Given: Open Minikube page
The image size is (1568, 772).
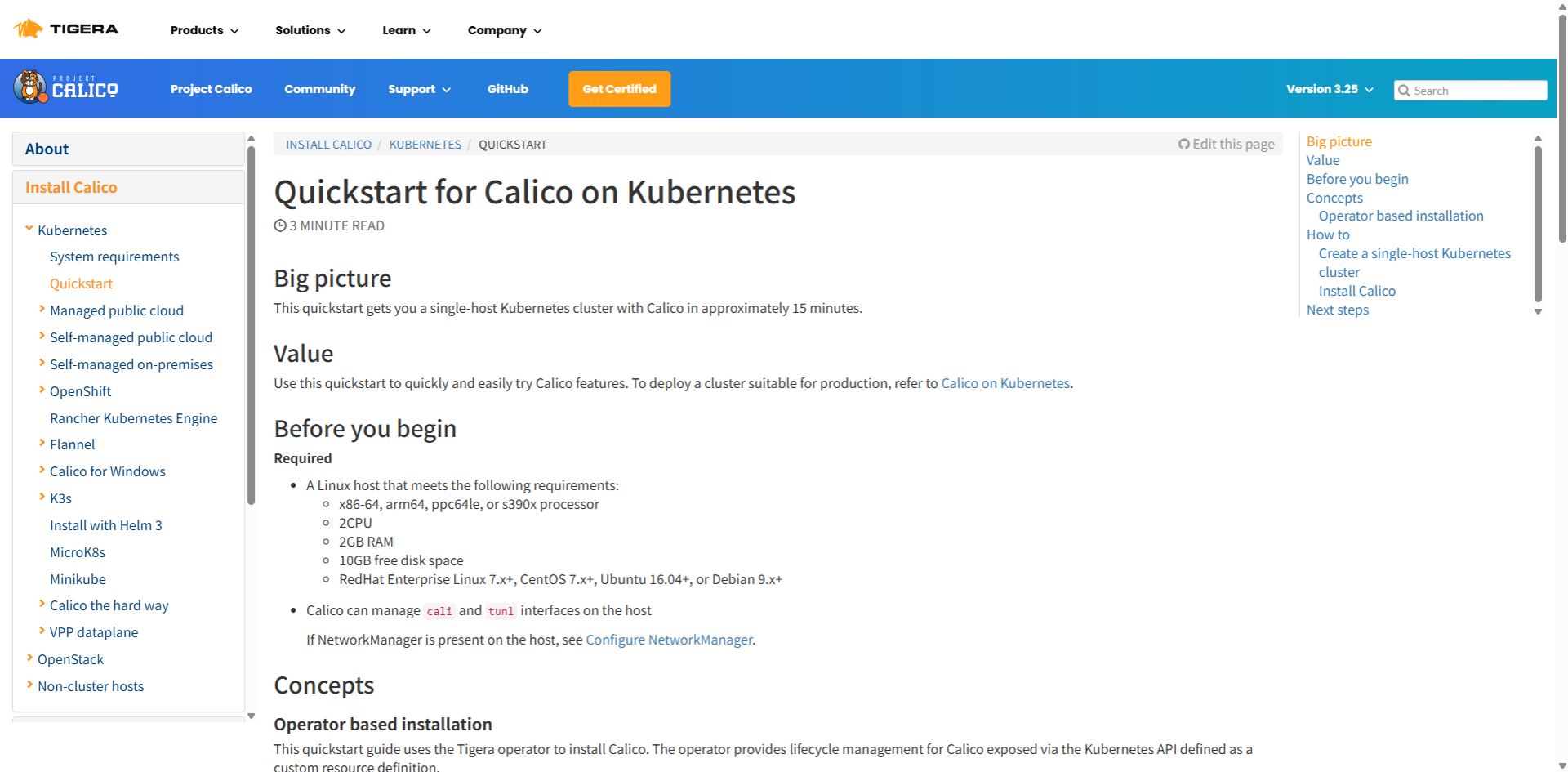Looking at the screenshot, I should click(x=78, y=579).
